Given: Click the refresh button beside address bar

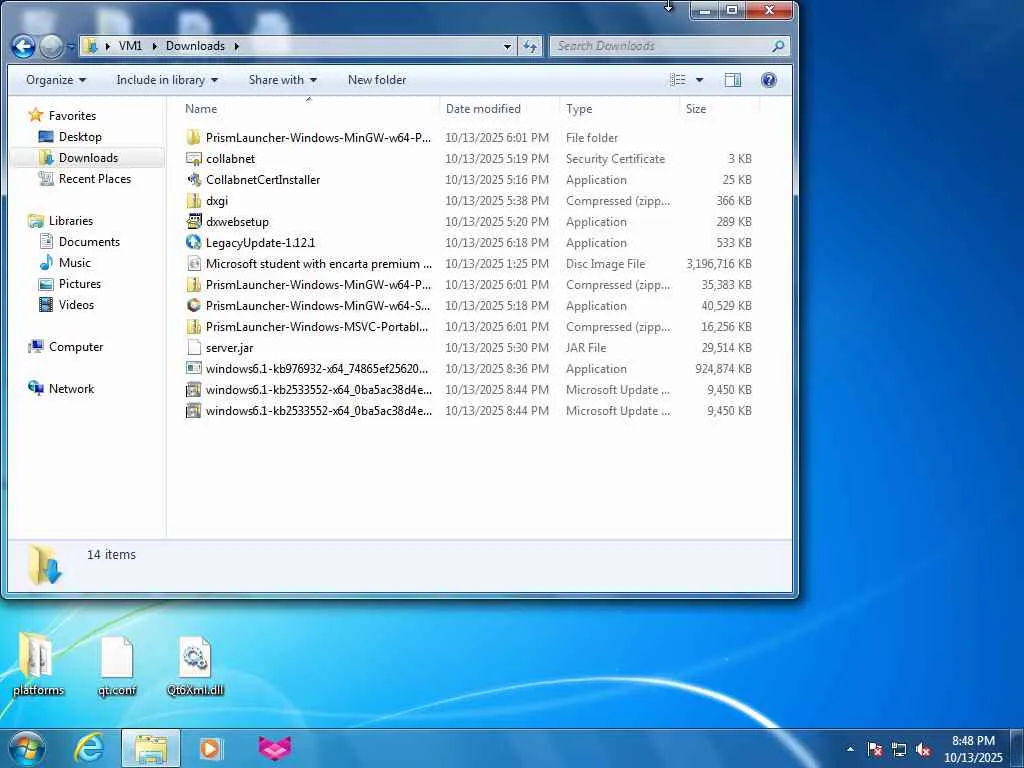Looking at the screenshot, I should (x=530, y=46).
